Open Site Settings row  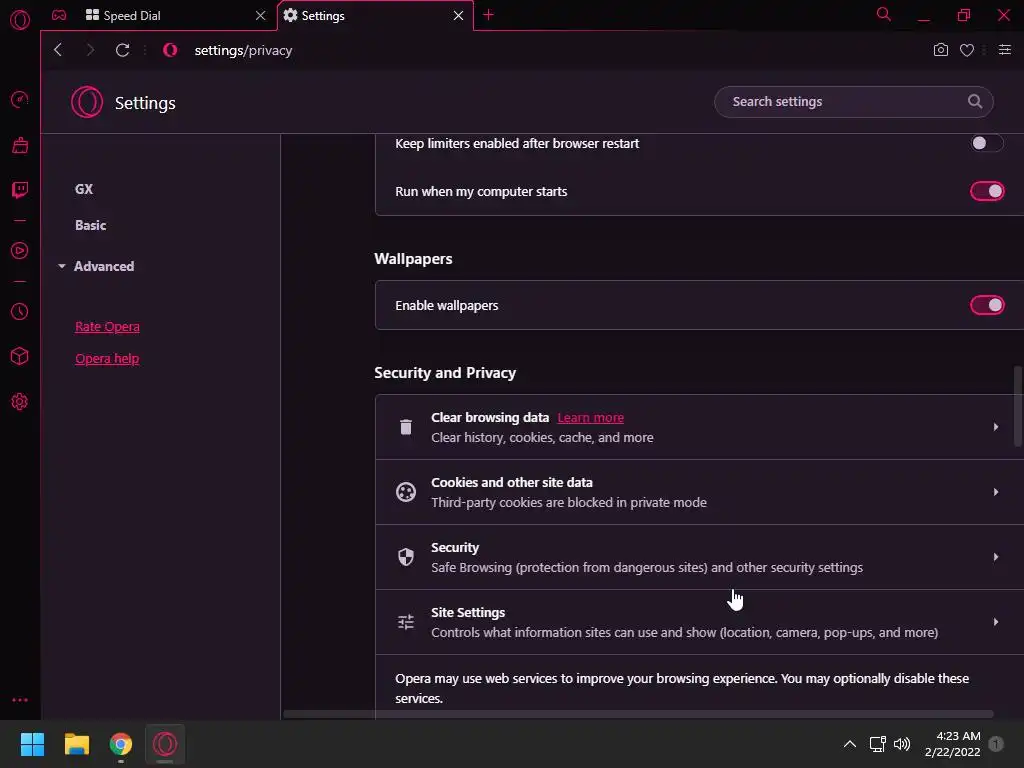699,622
